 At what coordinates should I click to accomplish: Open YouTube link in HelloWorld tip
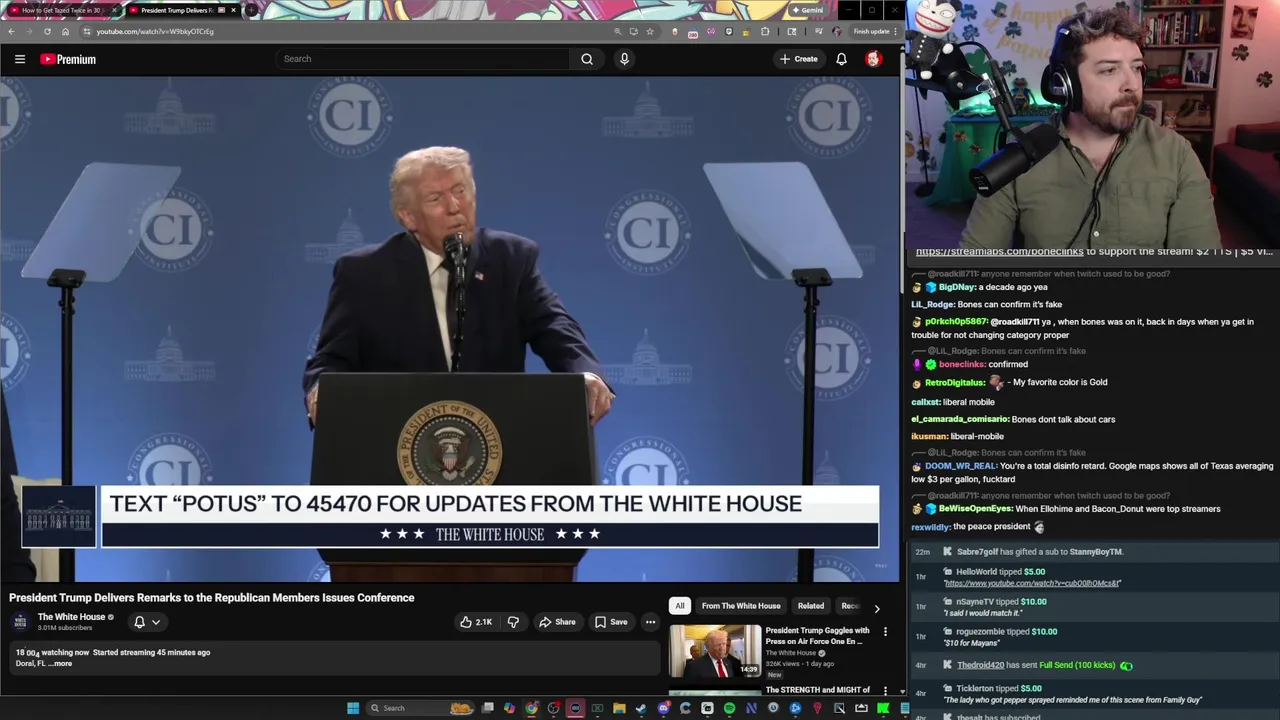(1032, 583)
